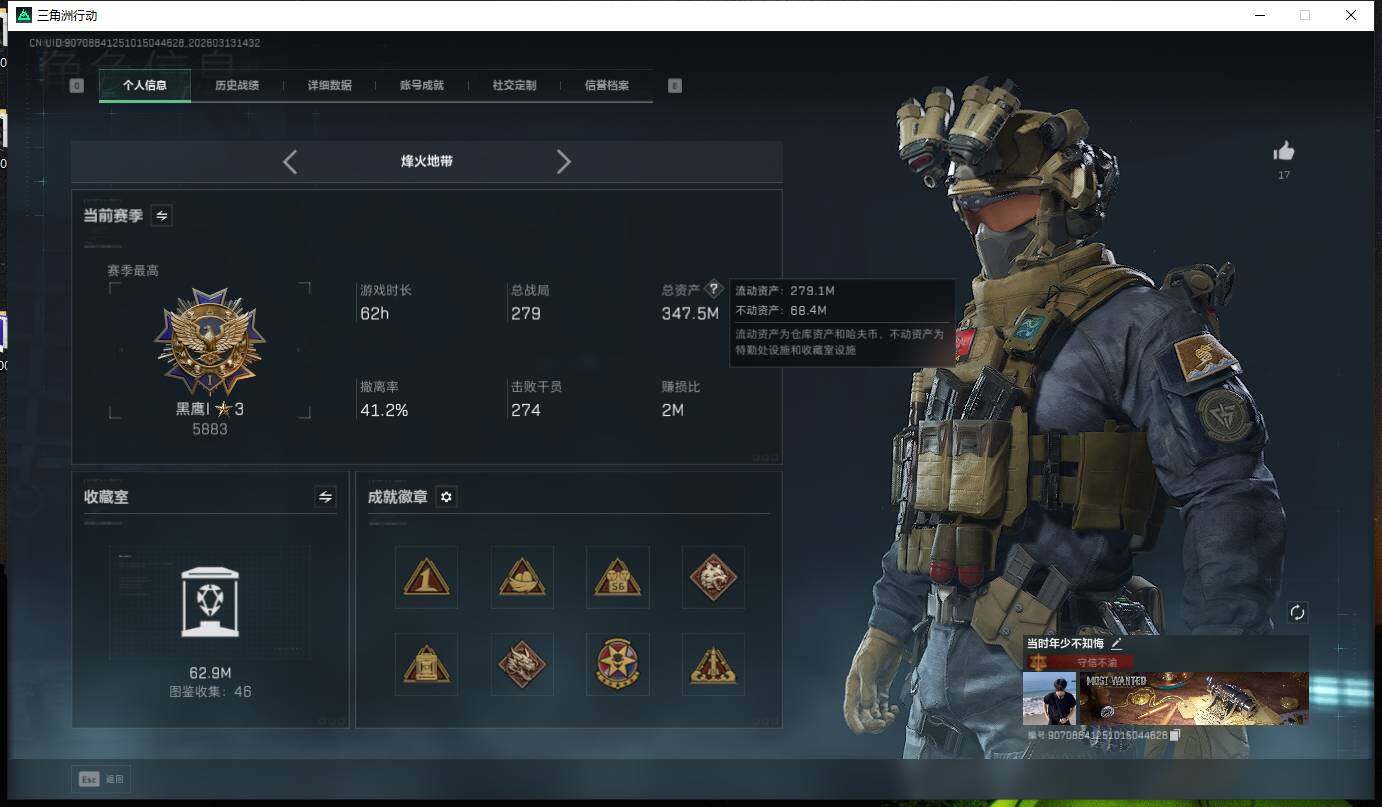
Task: Click the 总战局 value 279
Action: point(526,314)
